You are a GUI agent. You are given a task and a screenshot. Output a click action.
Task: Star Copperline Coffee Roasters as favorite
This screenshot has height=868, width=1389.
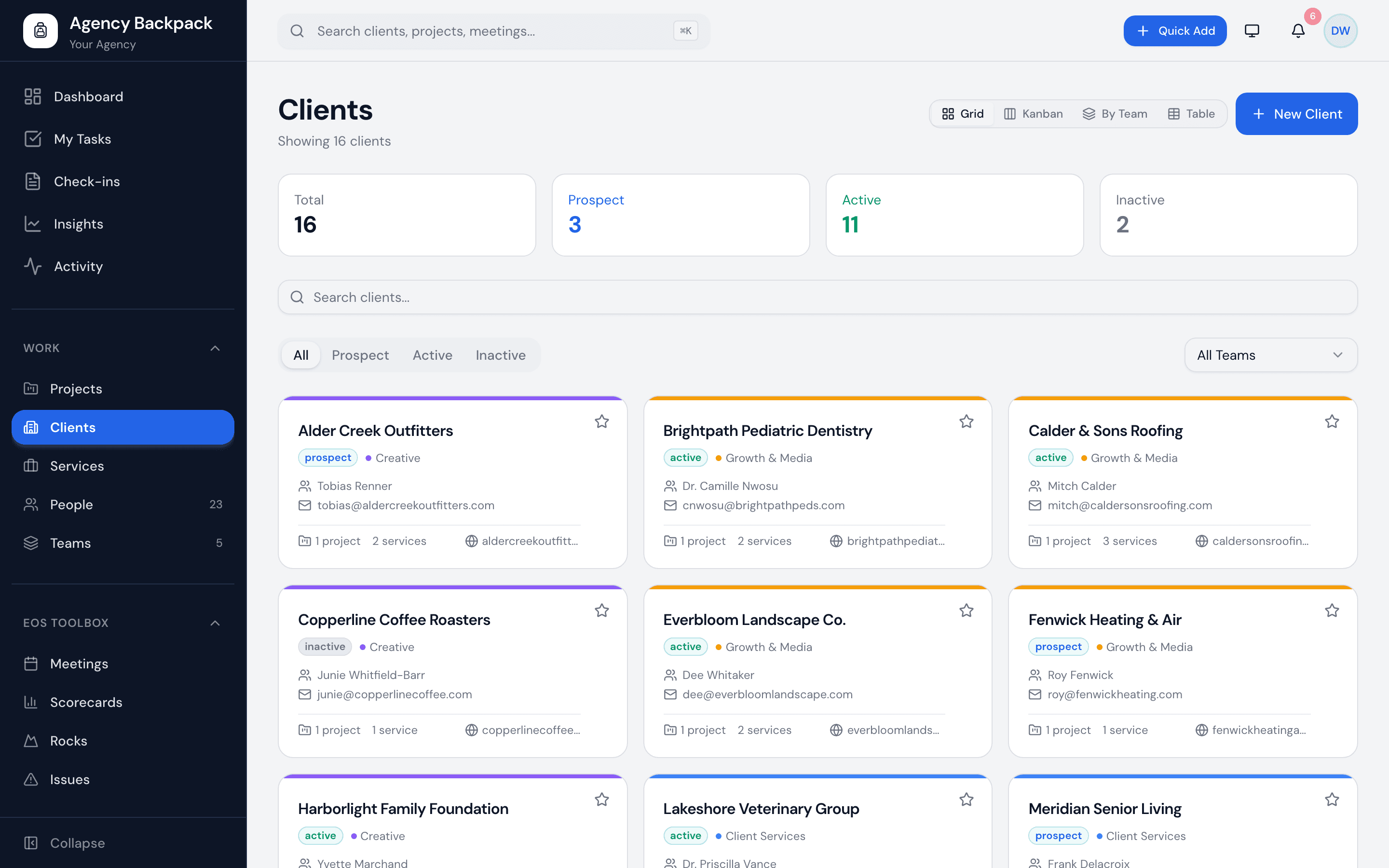[x=601, y=610]
